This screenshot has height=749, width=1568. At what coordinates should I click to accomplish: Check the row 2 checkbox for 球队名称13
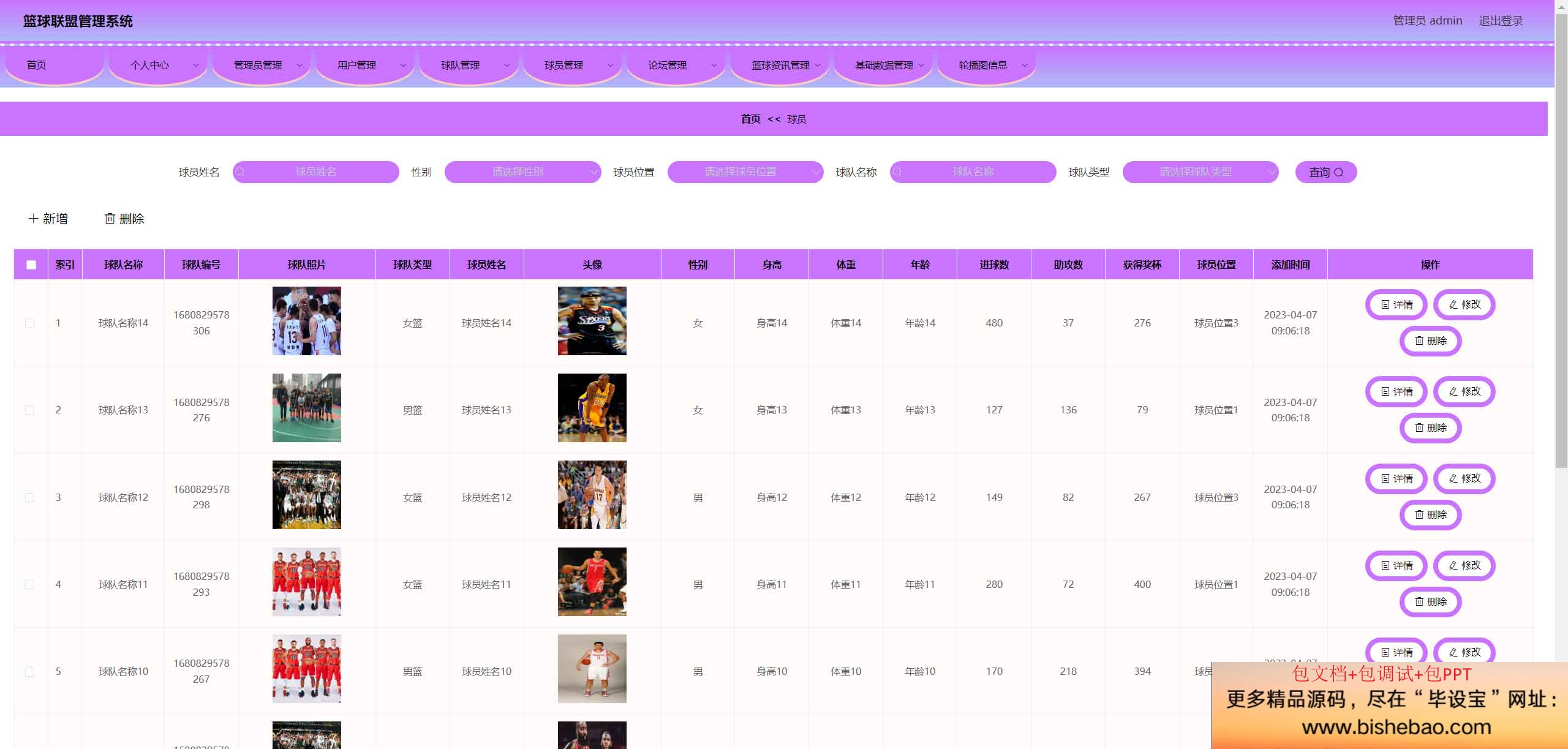click(29, 410)
